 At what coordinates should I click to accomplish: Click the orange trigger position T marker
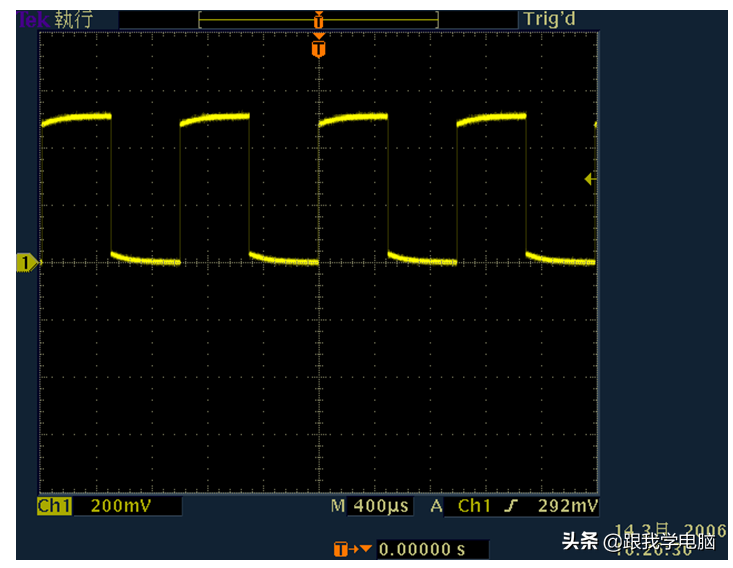coord(319,46)
